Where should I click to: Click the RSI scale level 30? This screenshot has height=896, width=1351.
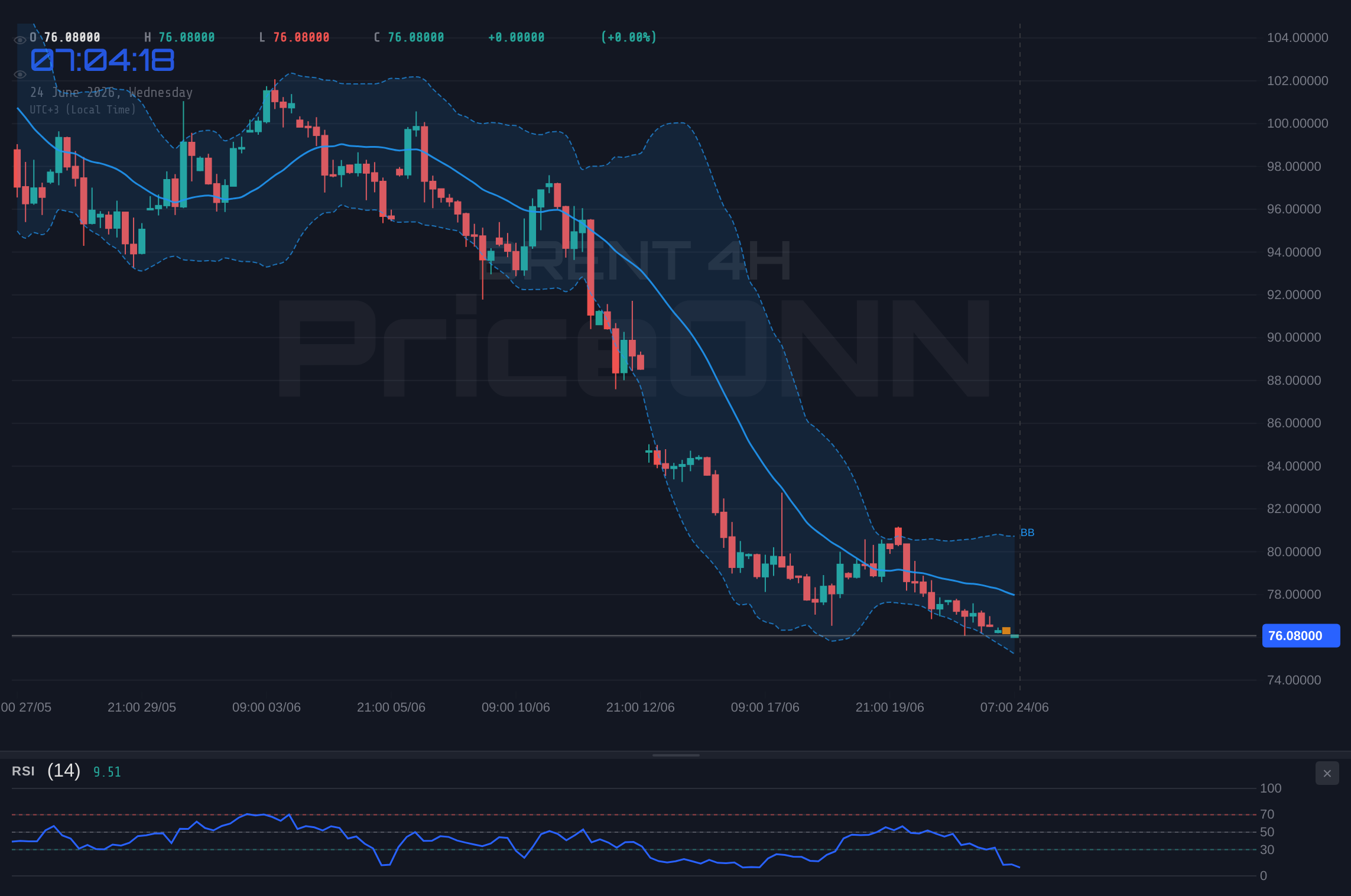click(1267, 850)
